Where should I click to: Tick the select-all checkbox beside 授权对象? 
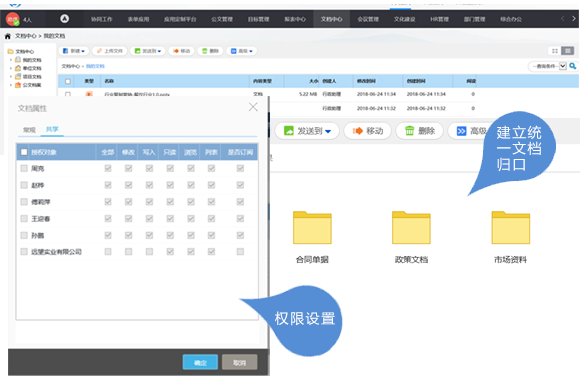tap(24, 152)
